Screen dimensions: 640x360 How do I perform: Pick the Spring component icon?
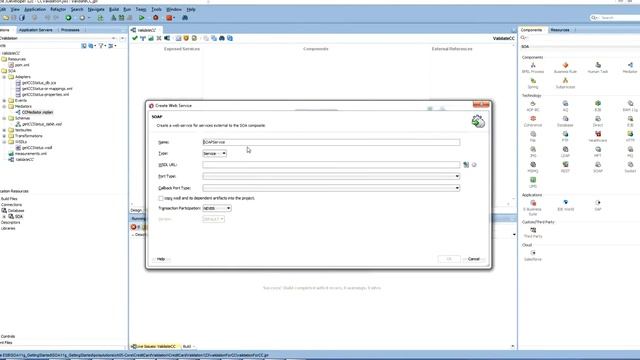tap(533, 81)
